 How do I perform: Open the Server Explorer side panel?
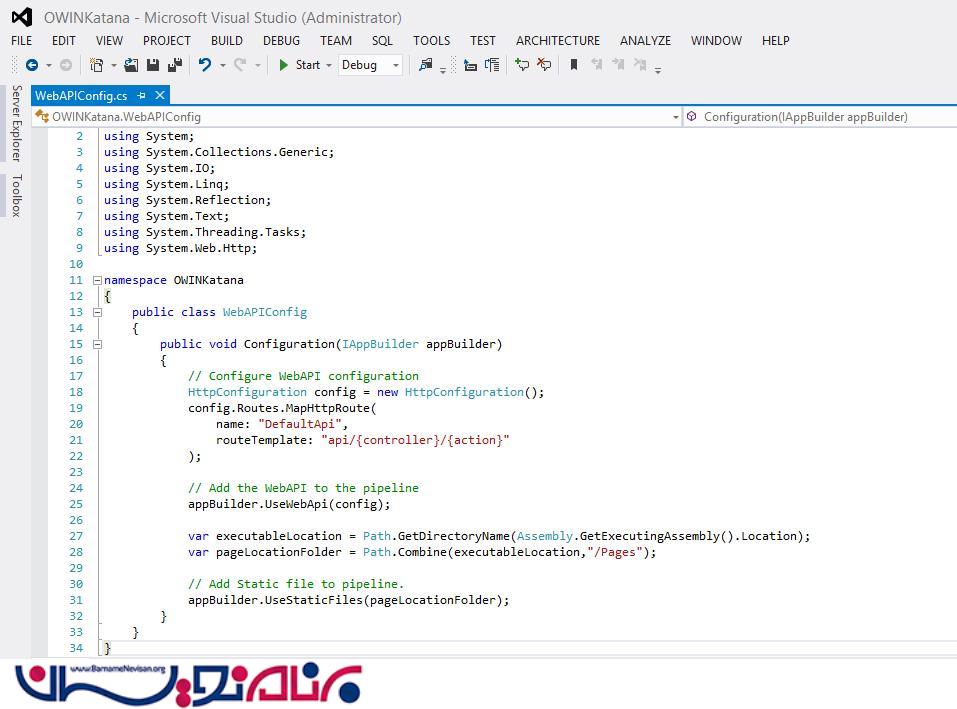[x=16, y=123]
